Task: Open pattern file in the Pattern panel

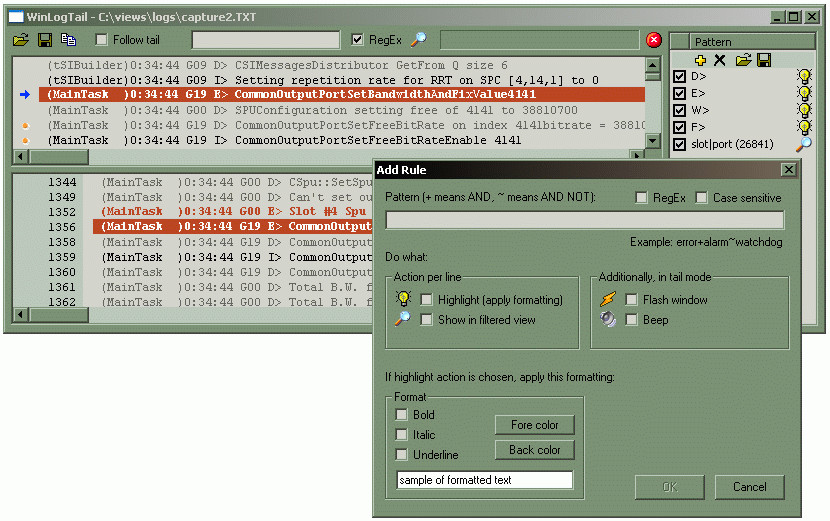Action: click(x=743, y=60)
